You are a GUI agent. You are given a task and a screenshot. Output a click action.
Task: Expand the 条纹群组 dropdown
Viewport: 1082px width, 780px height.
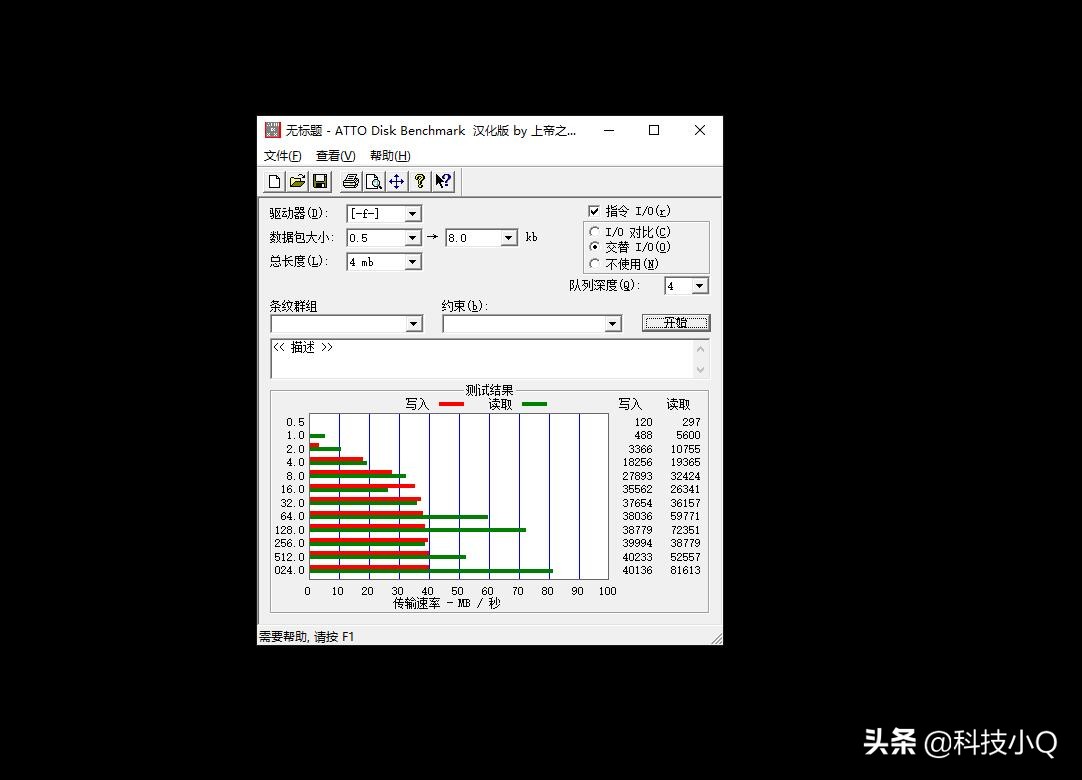pos(413,324)
